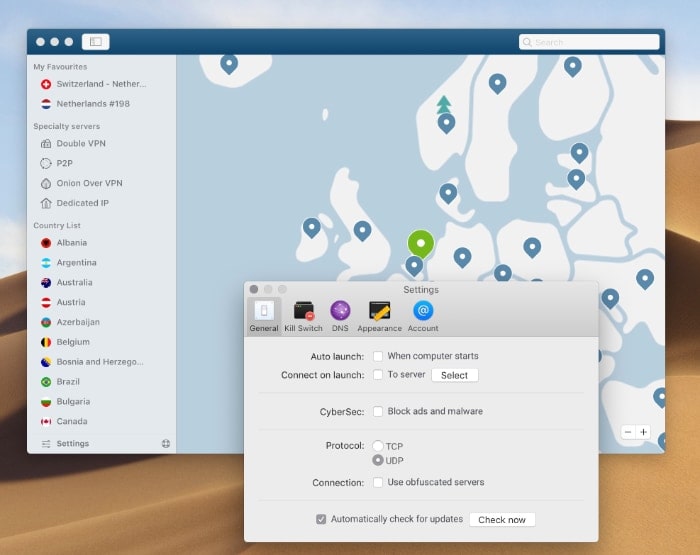Click the Switzerland flag icon in favourites
Image resolution: width=700 pixels, height=555 pixels.
point(46,84)
